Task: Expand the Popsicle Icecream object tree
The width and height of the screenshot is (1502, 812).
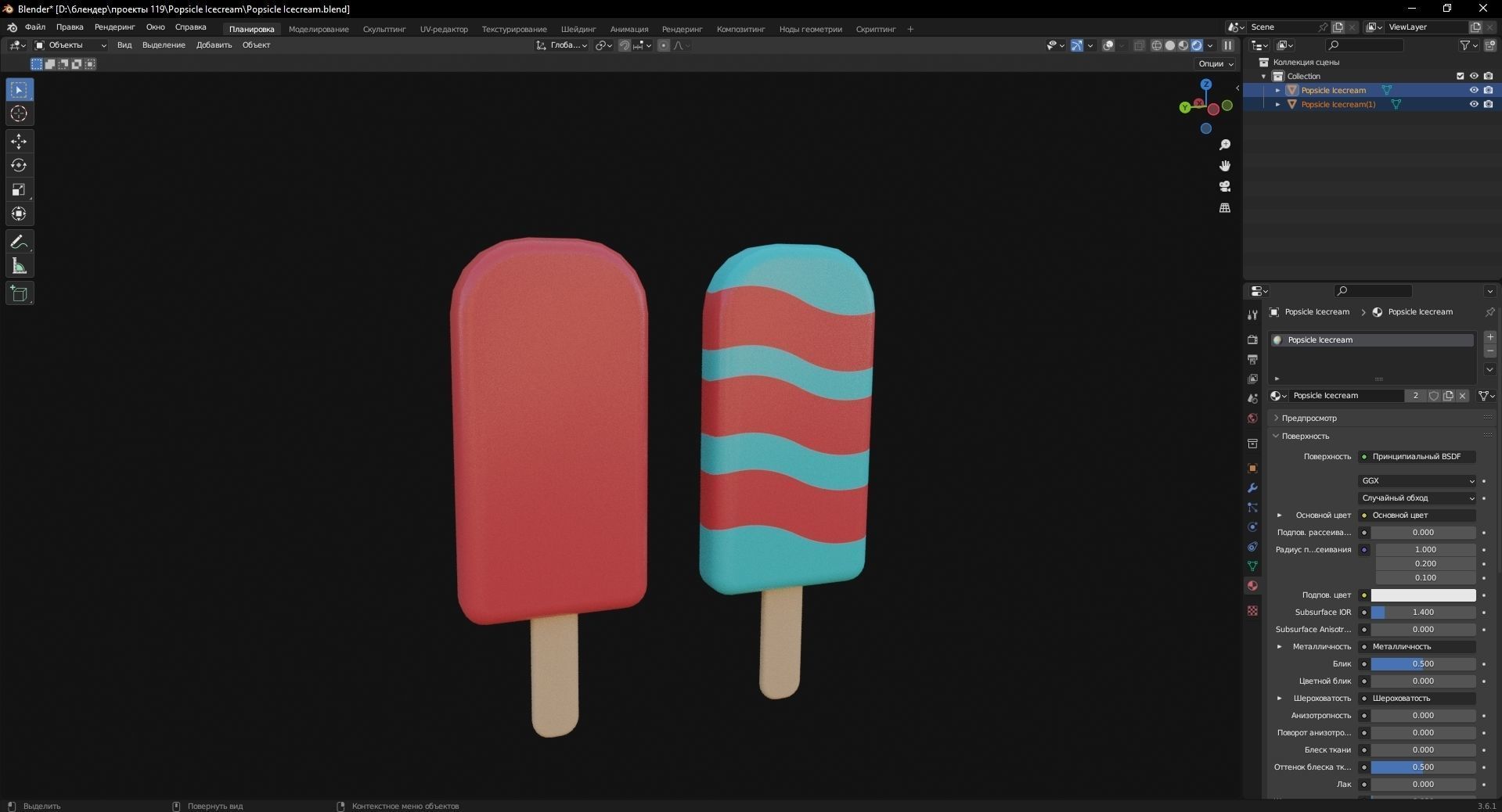Action: pyautogui.click(x=1279, y=90)
